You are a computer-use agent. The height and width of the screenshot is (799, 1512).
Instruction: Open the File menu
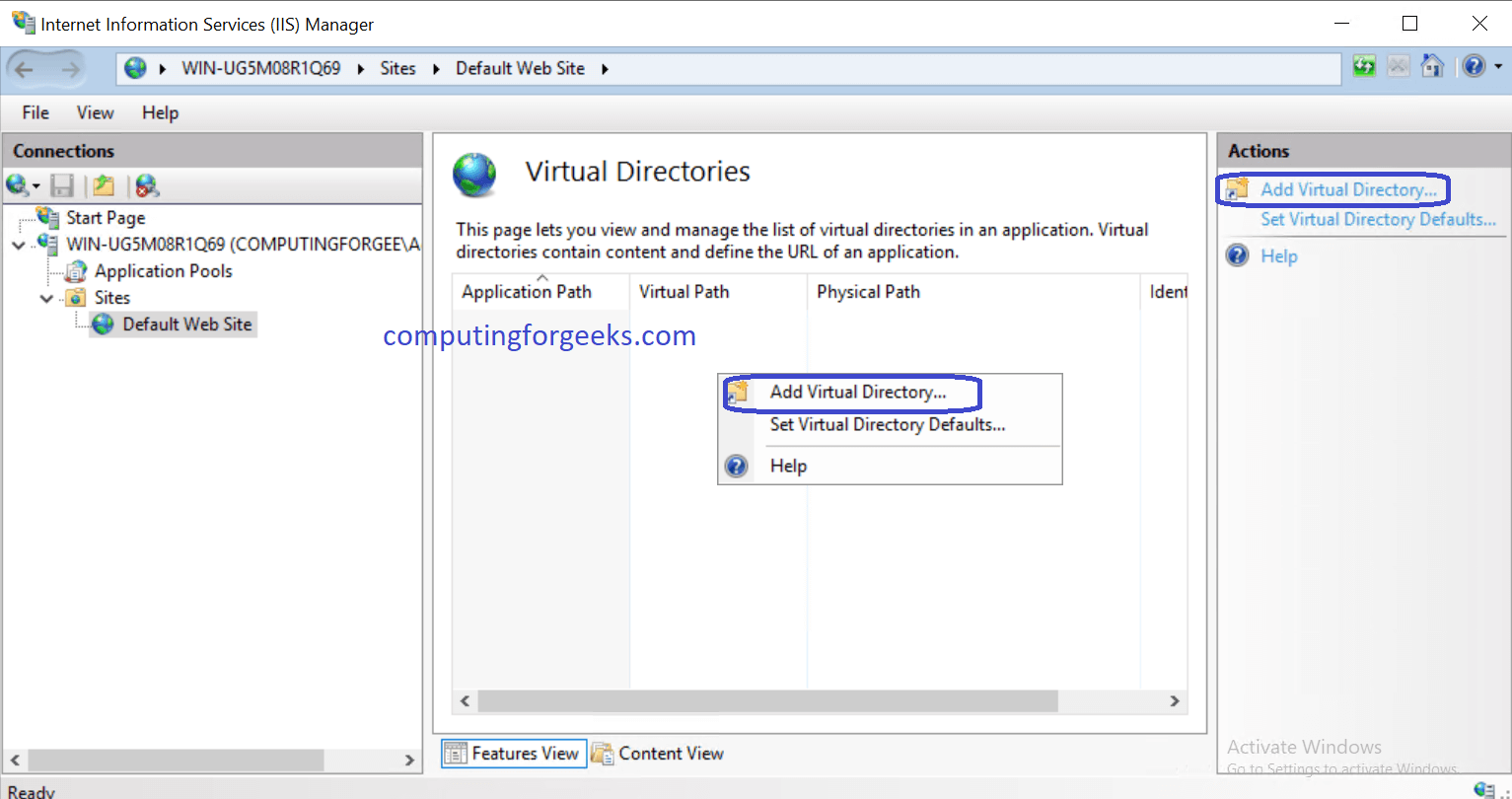coord(36,112)
